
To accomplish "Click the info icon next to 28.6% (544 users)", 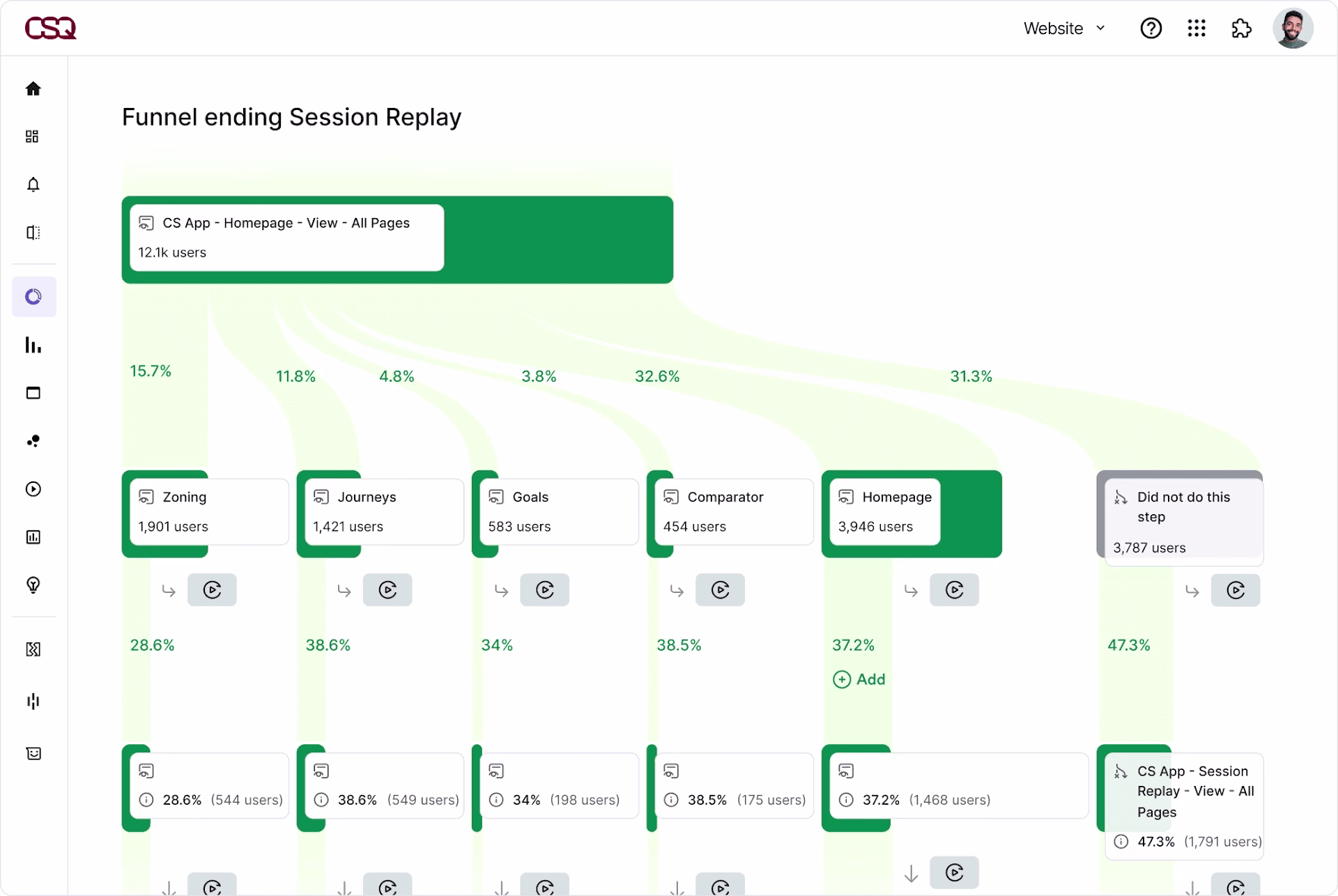I will tap(146, 800).
